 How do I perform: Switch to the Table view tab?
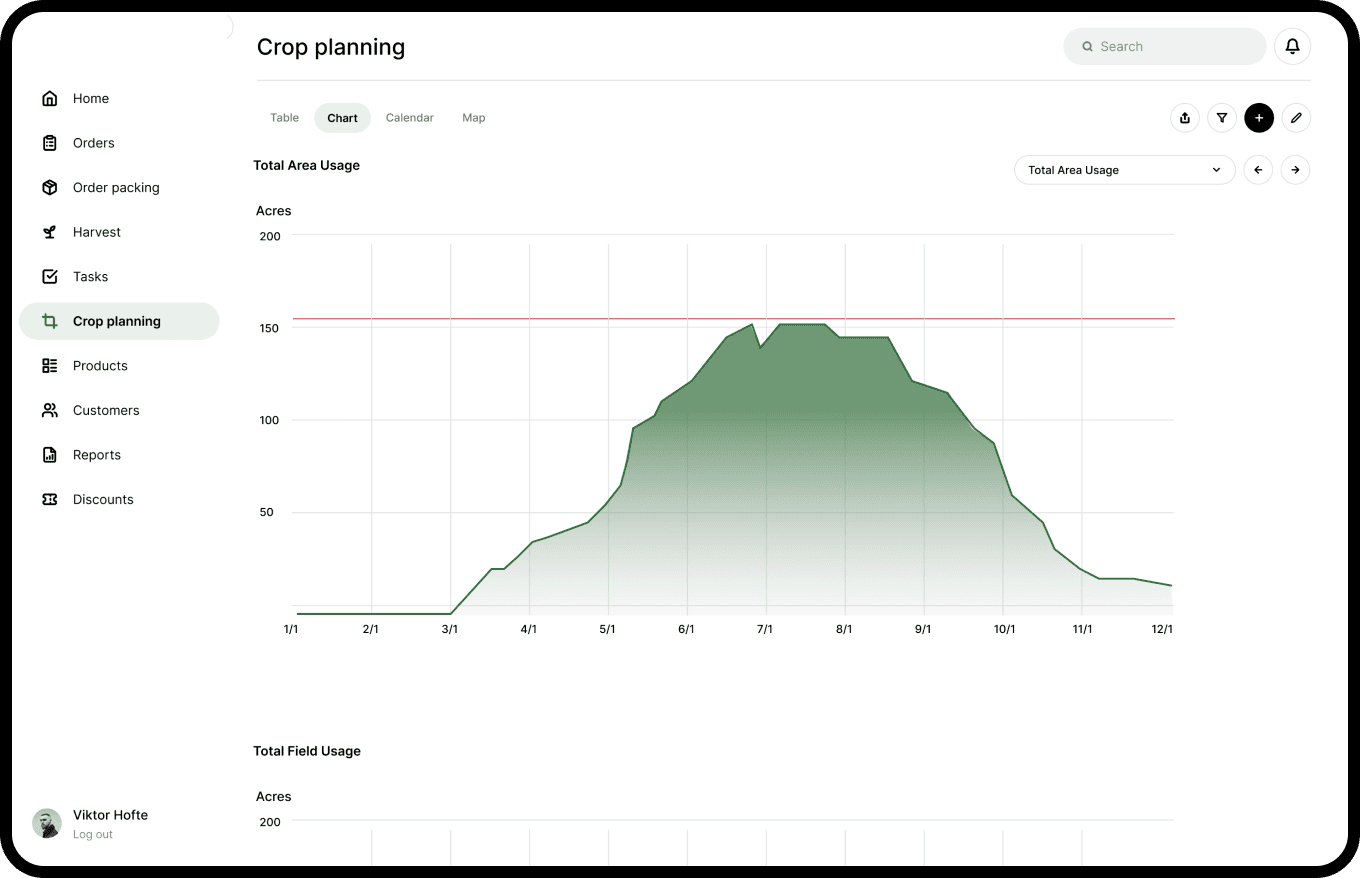(284, 117)
